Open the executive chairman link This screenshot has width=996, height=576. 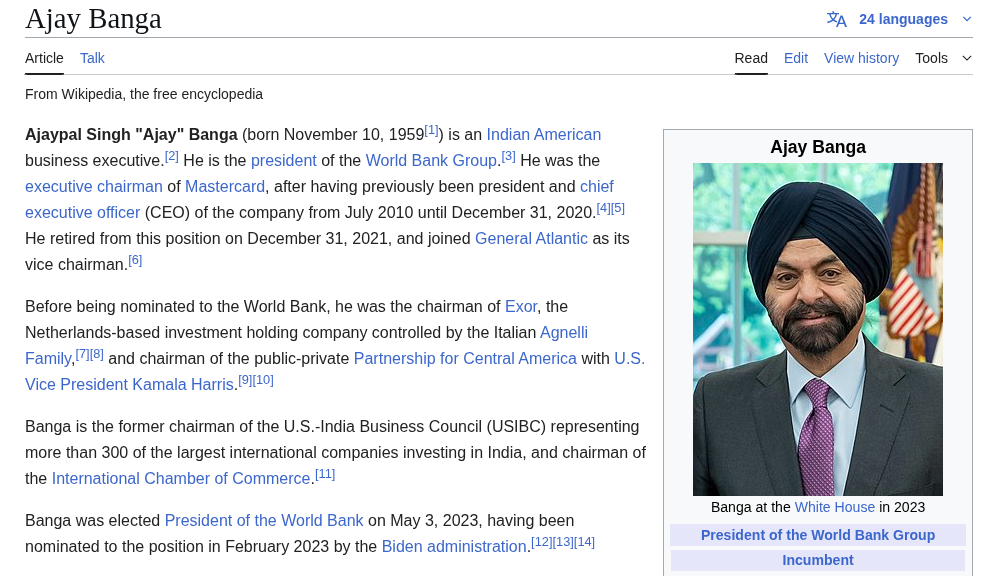pyautogui.click(x=94, y=187)
